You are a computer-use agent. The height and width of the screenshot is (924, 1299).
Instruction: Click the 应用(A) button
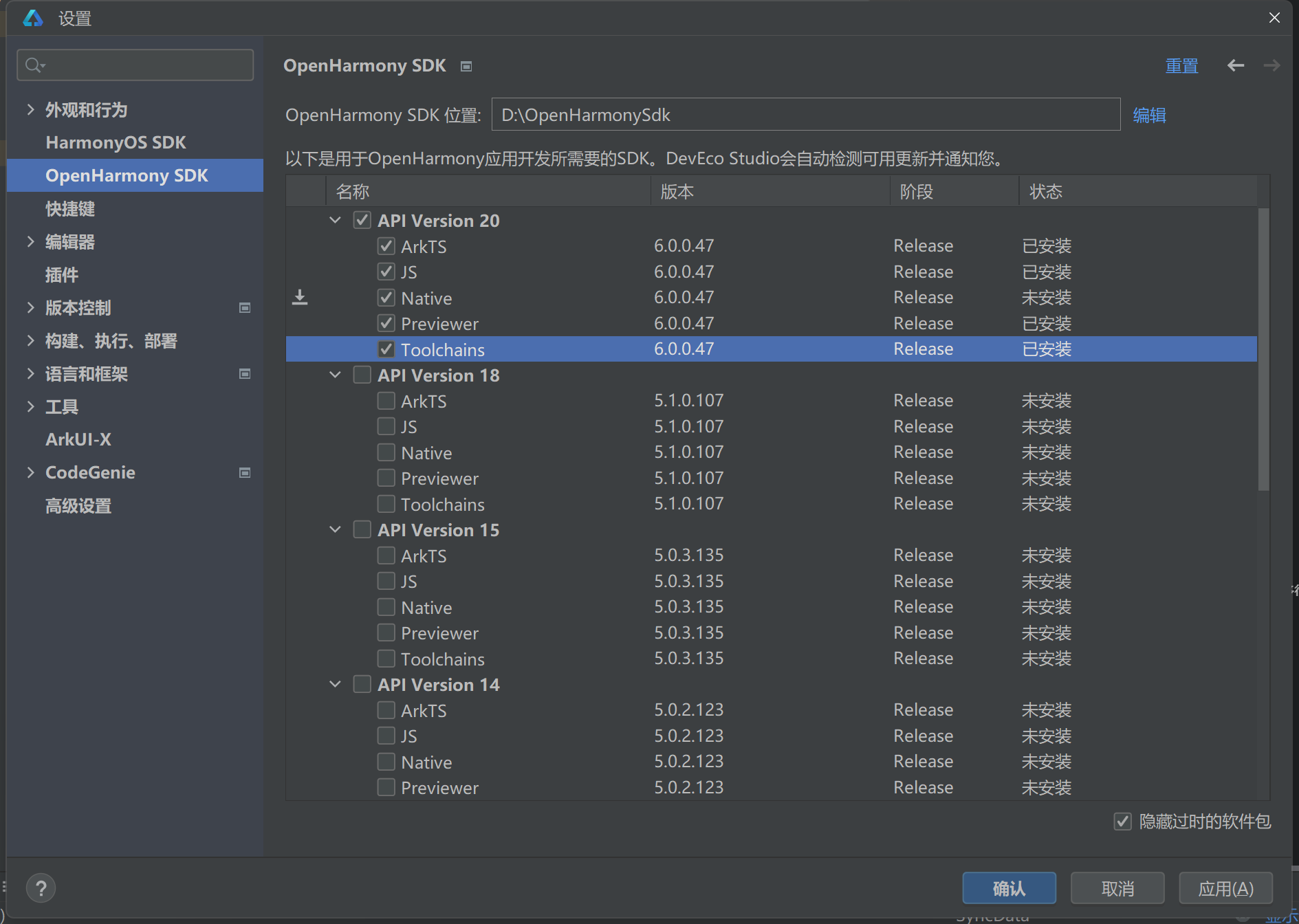[1225, 888]
